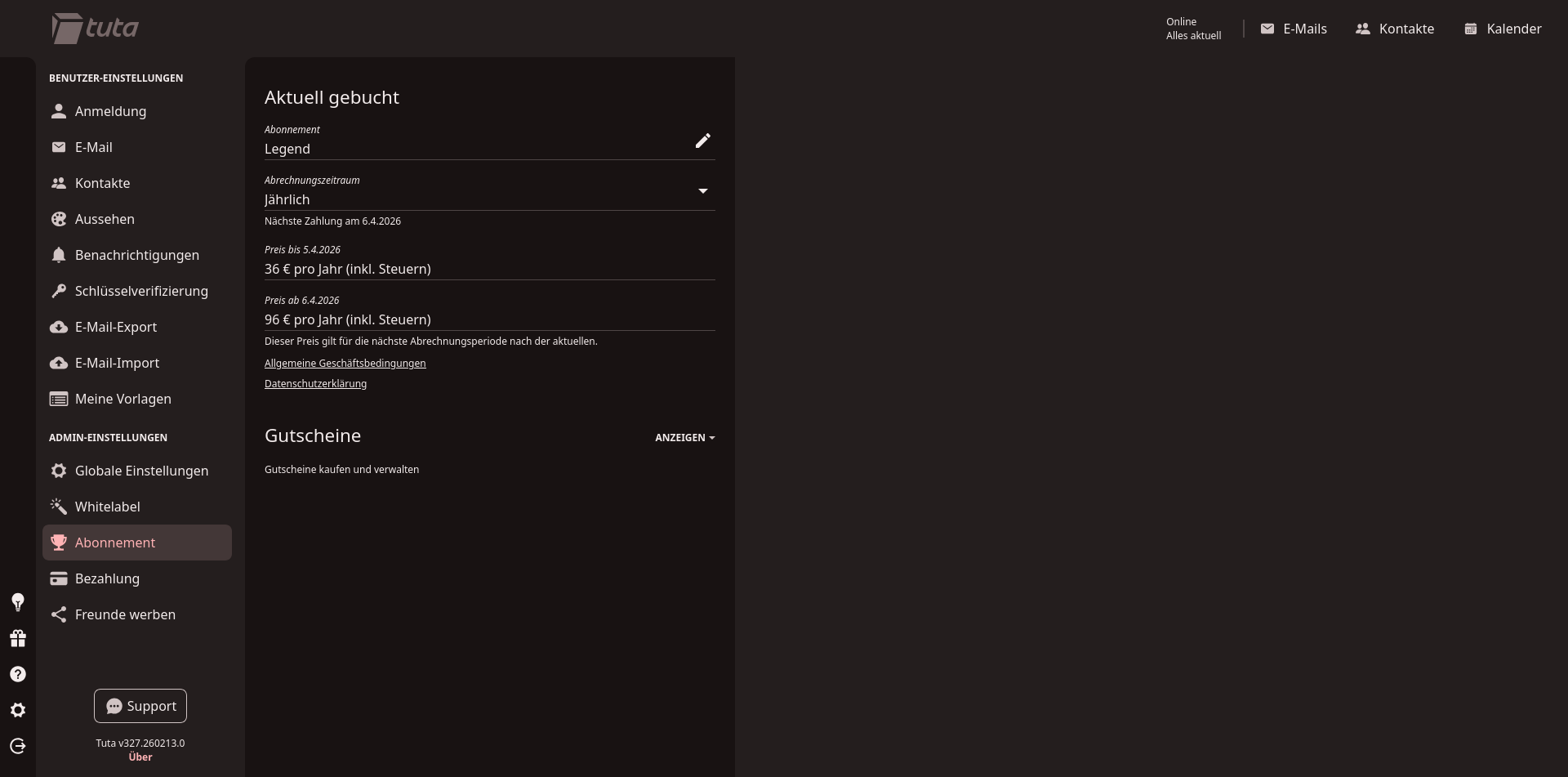Image resolution: width=1568 pixels, height=777 pixels.
Task: Click the gift icon in left rail
Action: [x=18, y=638]
